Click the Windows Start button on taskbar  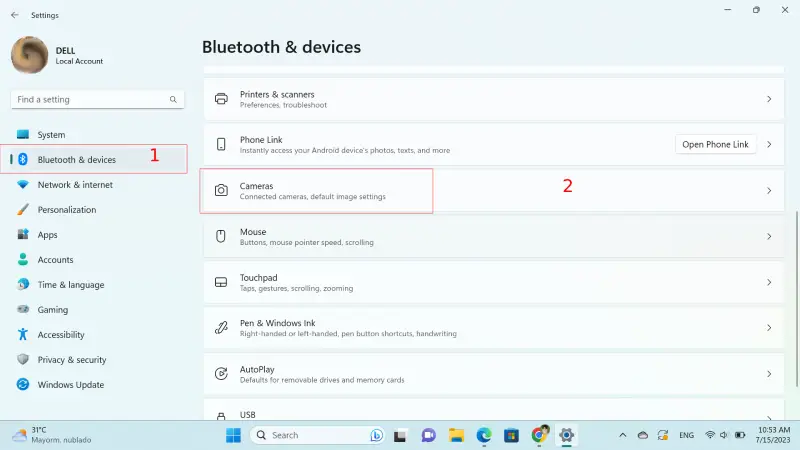point(233,435)
